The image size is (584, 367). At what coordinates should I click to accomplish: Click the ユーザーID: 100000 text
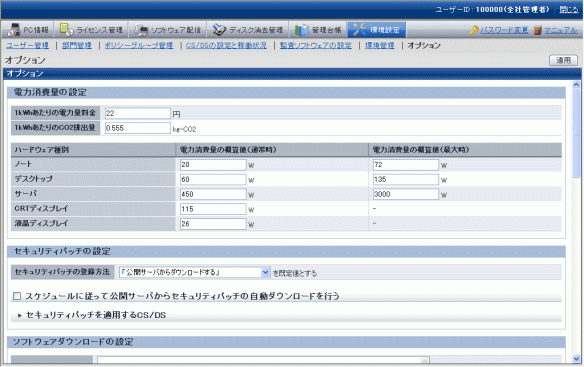coord(493,10)
